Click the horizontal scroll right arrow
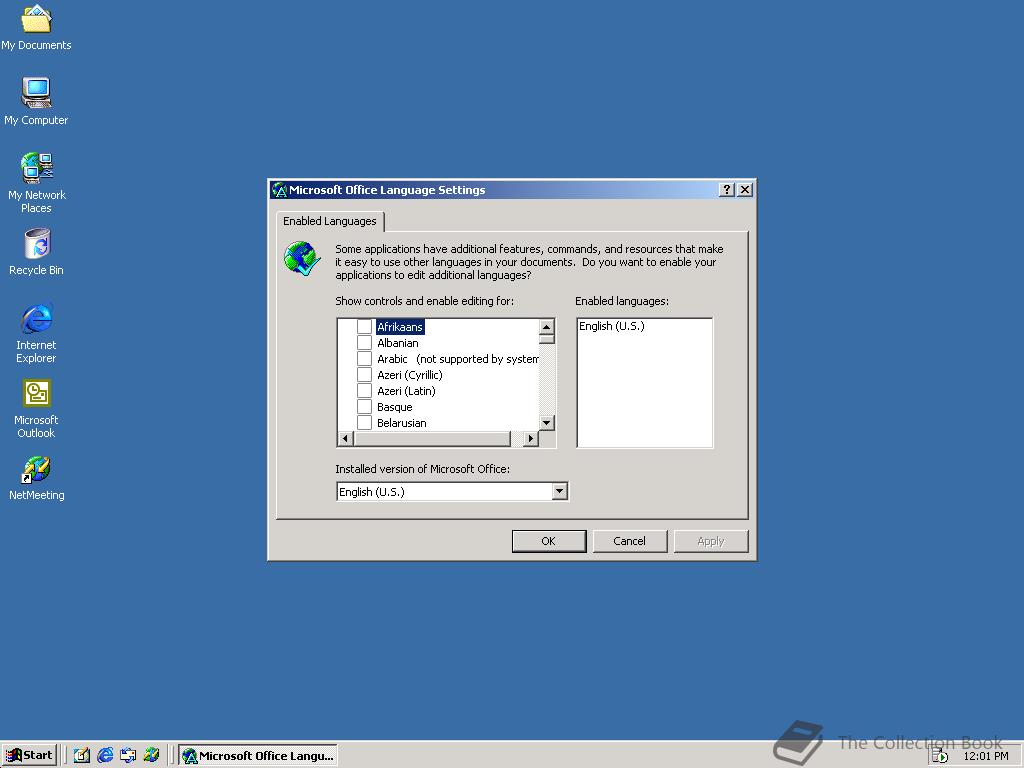1024x768 pixels. (531, 439)
